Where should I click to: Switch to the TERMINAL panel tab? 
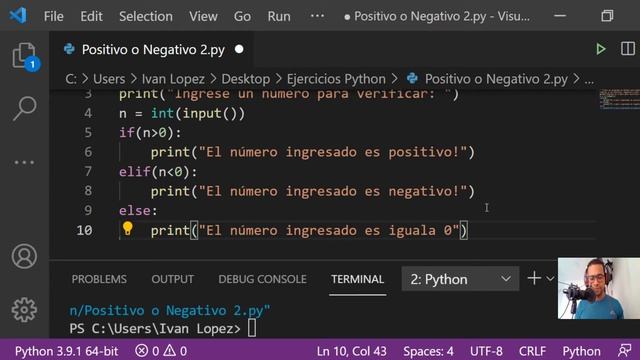point(358,279)
